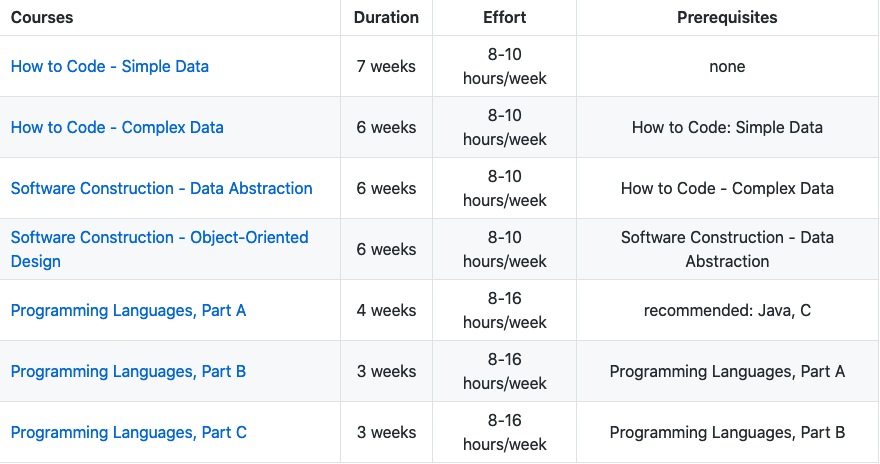
Task: Select the Effort column header
Action: pyautogui.click(x=504, y=18)
